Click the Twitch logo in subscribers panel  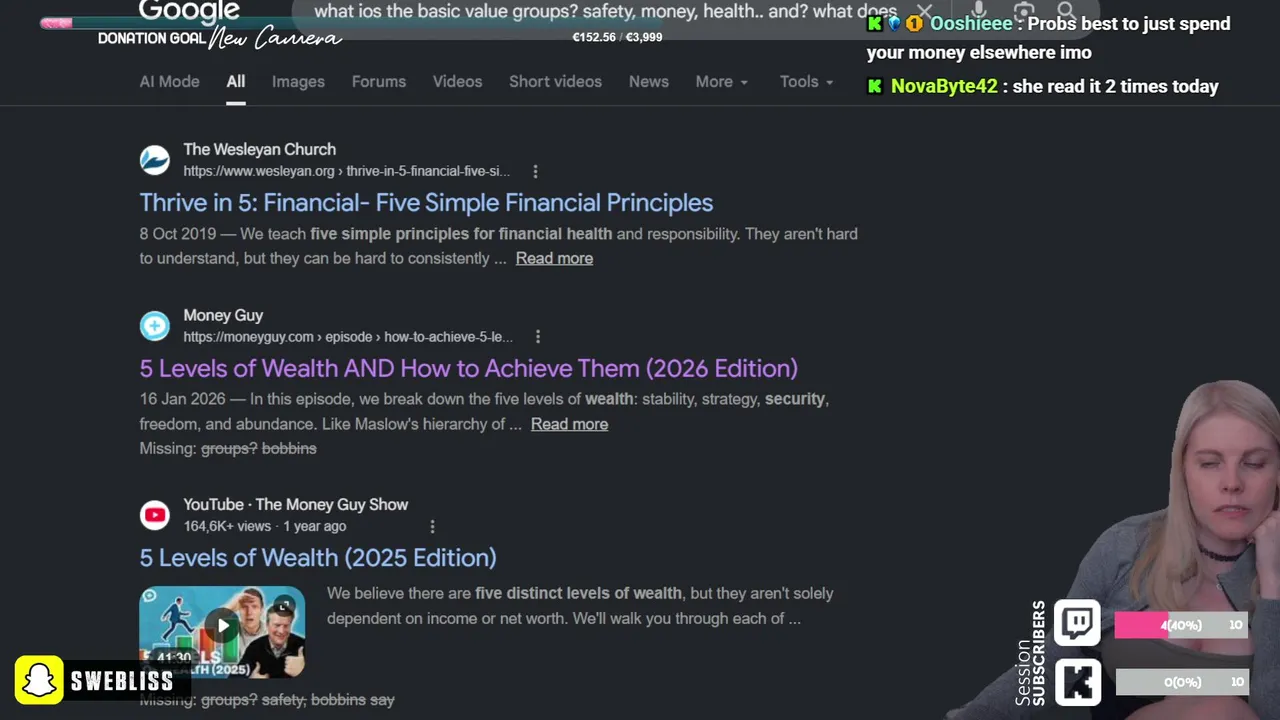(x=1078, y=624)
